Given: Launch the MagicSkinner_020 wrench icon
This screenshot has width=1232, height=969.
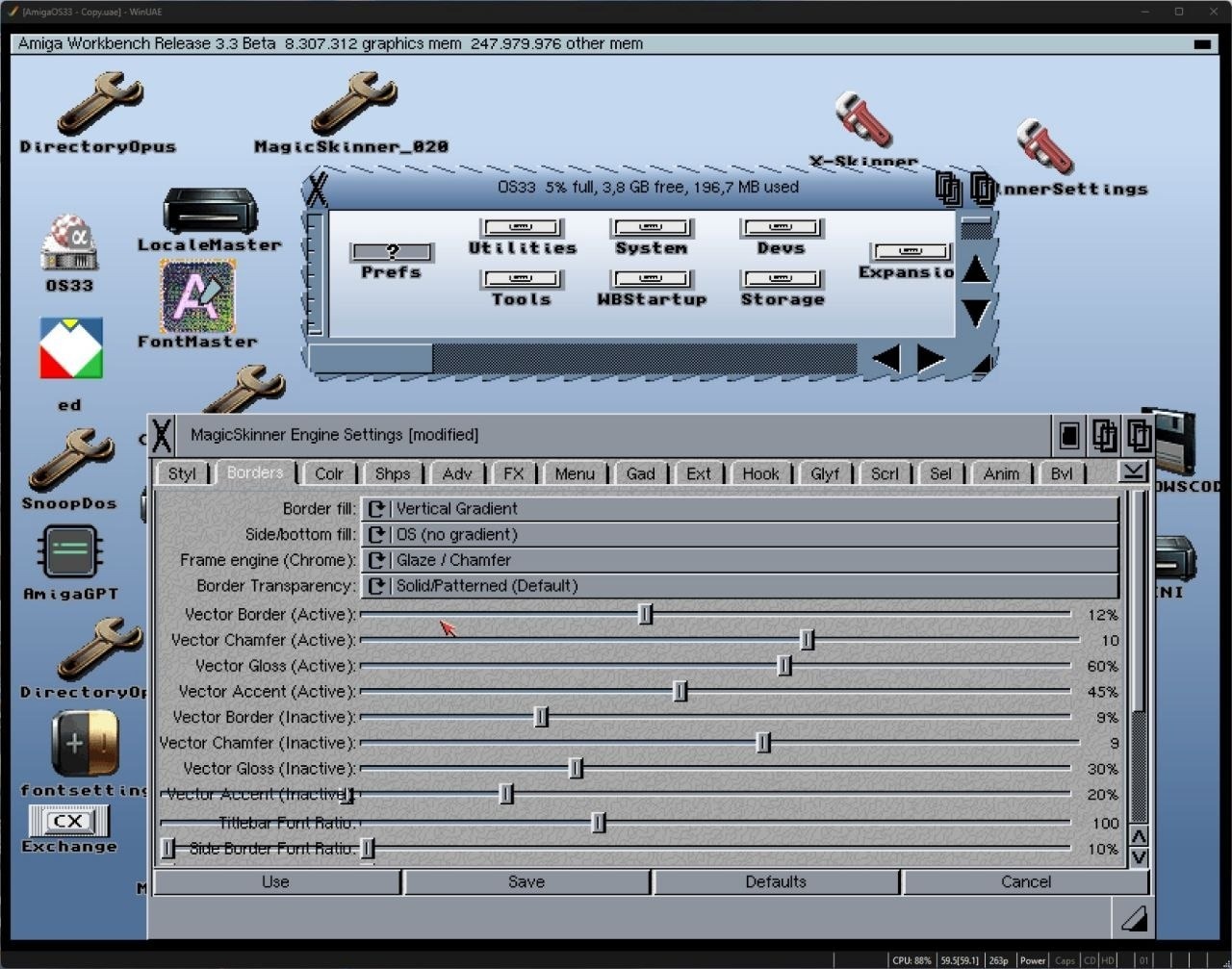Looking at the screenshot, I should (352, 104).
